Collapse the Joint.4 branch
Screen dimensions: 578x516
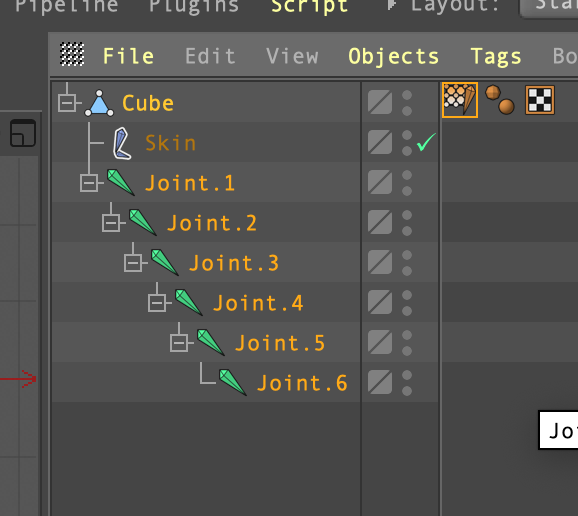157,303
